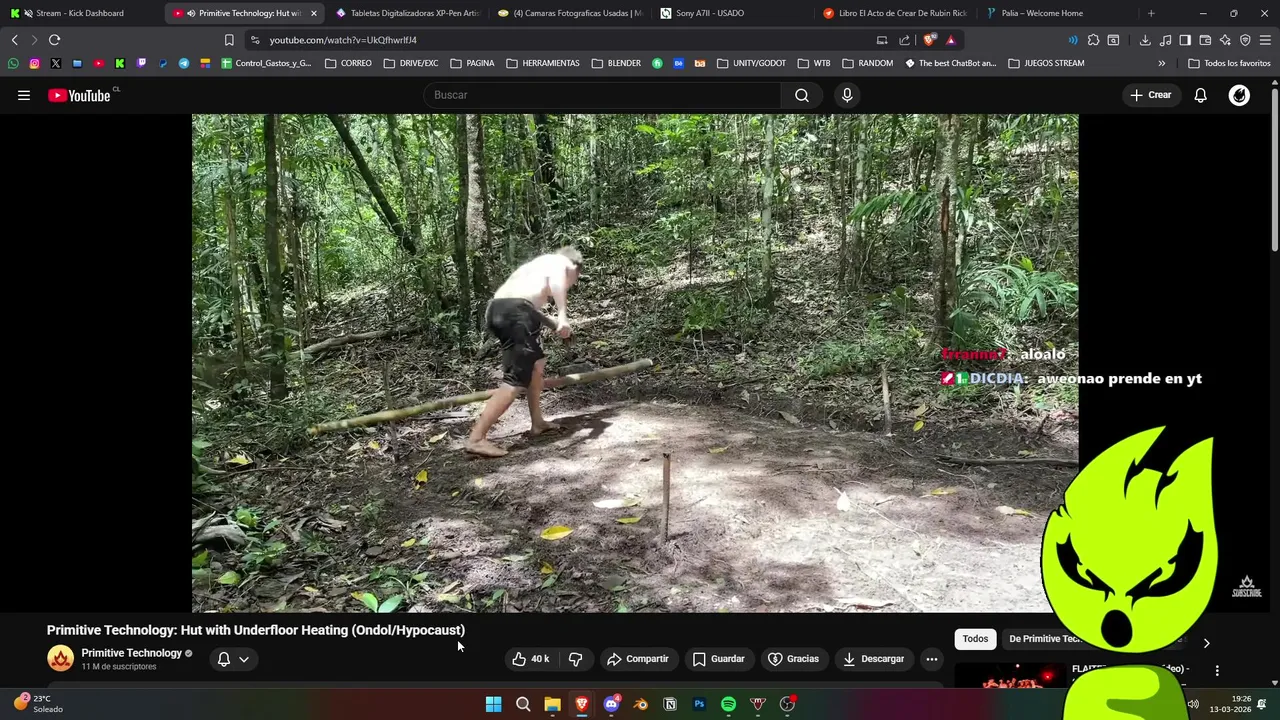Open the browser extensions puzzle icon
This screenshot has width=1280, height=720.
[1093, 40]
